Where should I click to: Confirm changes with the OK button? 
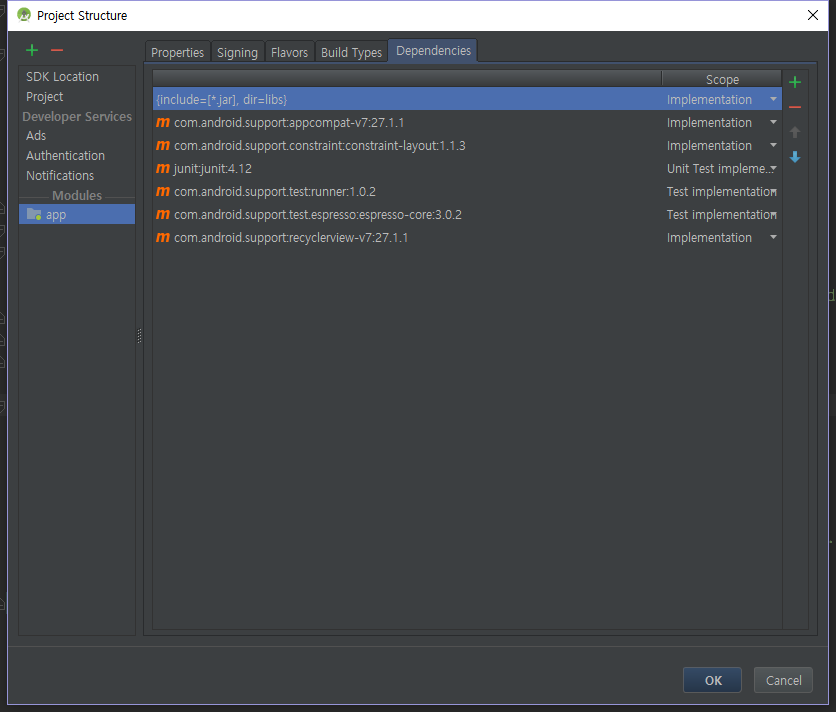coord(712,680)
